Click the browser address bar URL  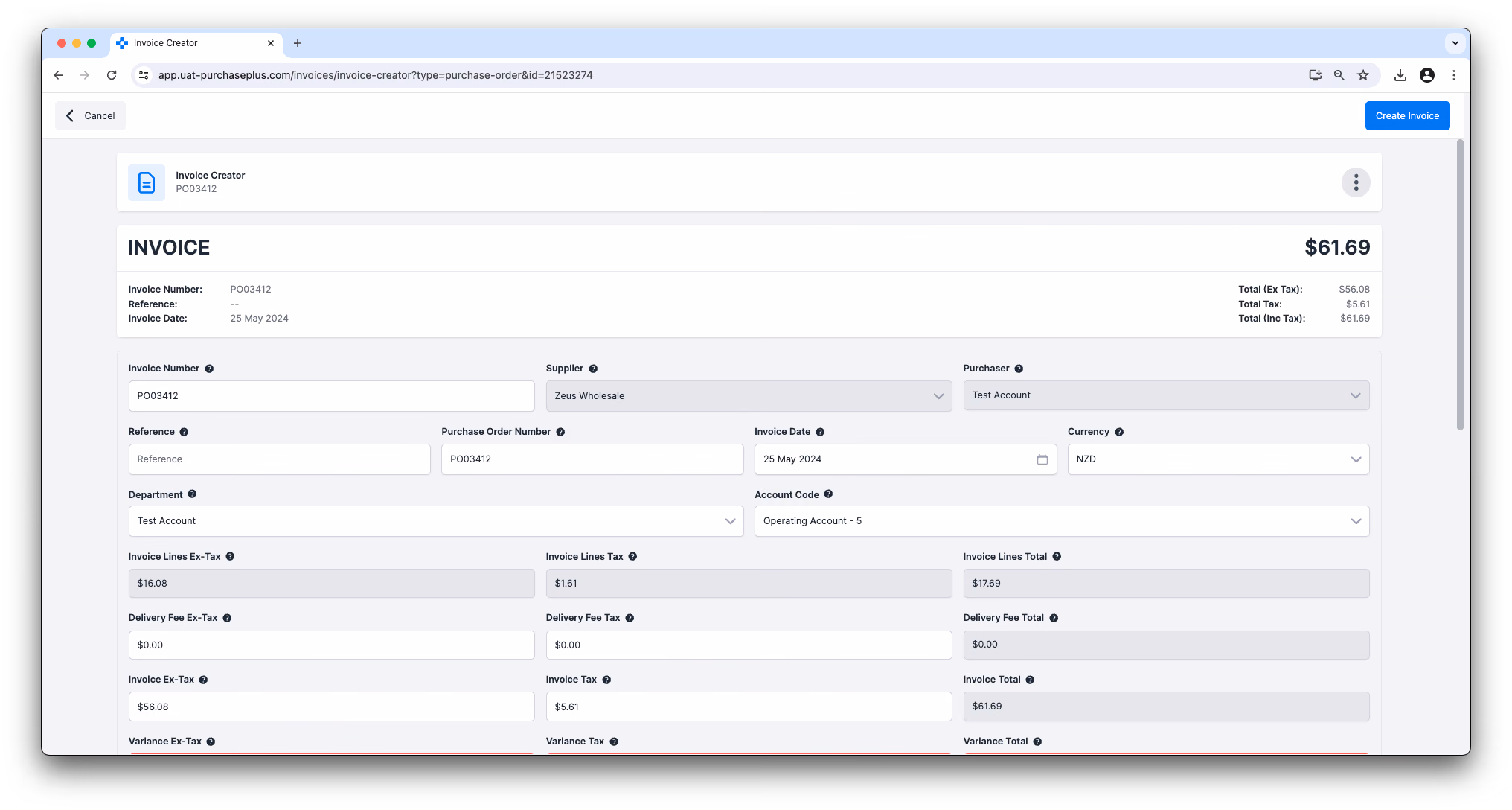375,75
